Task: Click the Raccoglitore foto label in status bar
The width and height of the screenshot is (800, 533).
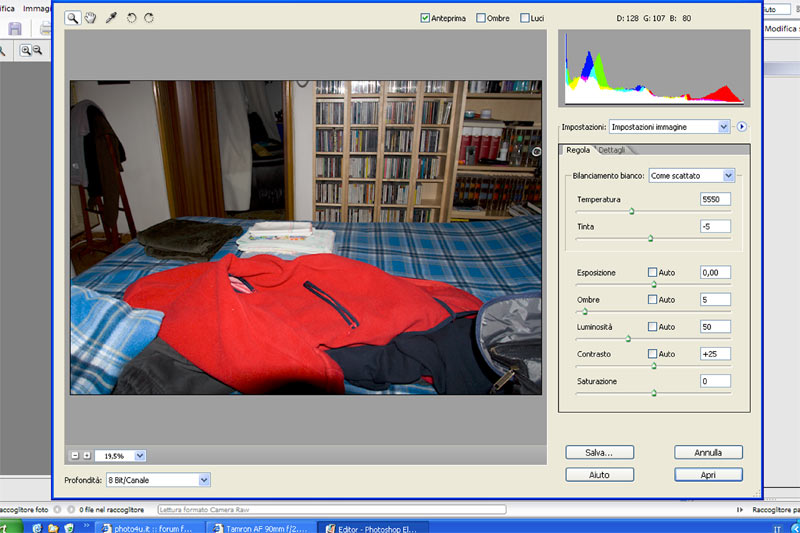Action: coord(24,510)
